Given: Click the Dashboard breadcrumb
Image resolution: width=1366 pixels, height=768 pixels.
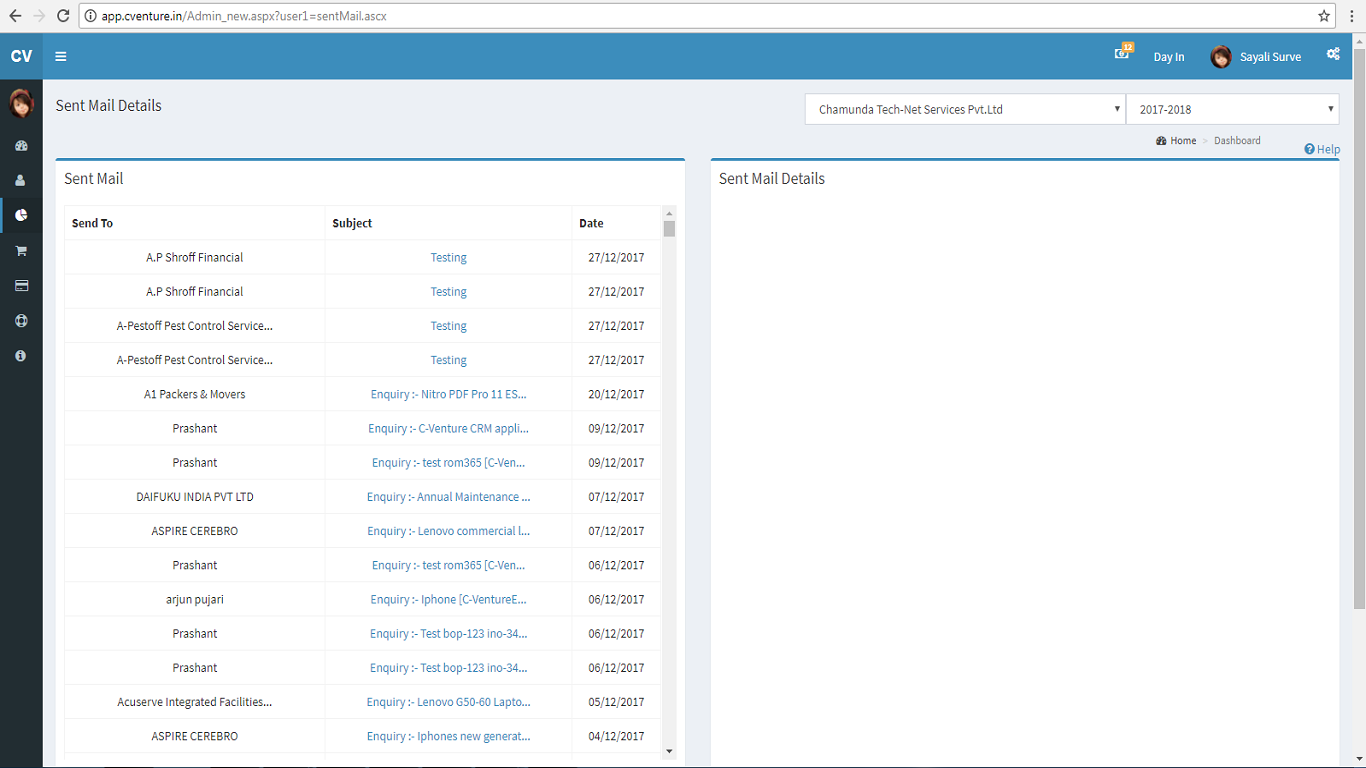Looking at the screenshot, I should tap(1237, 141).
